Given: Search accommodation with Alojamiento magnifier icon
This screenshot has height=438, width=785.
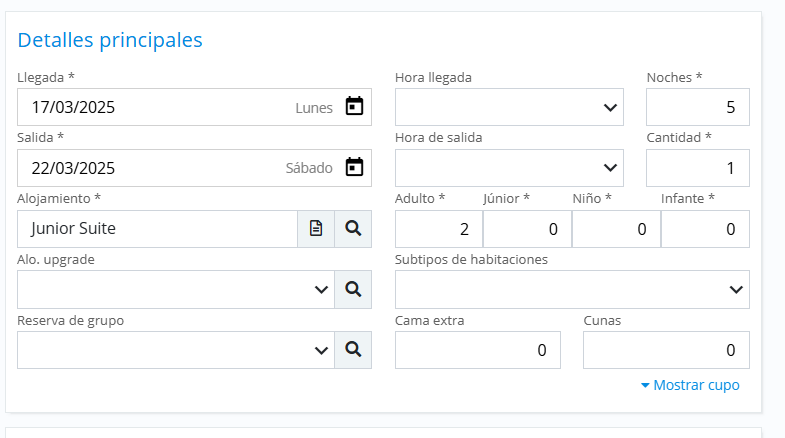Looking at the screenshot, I should coord(353,229).
